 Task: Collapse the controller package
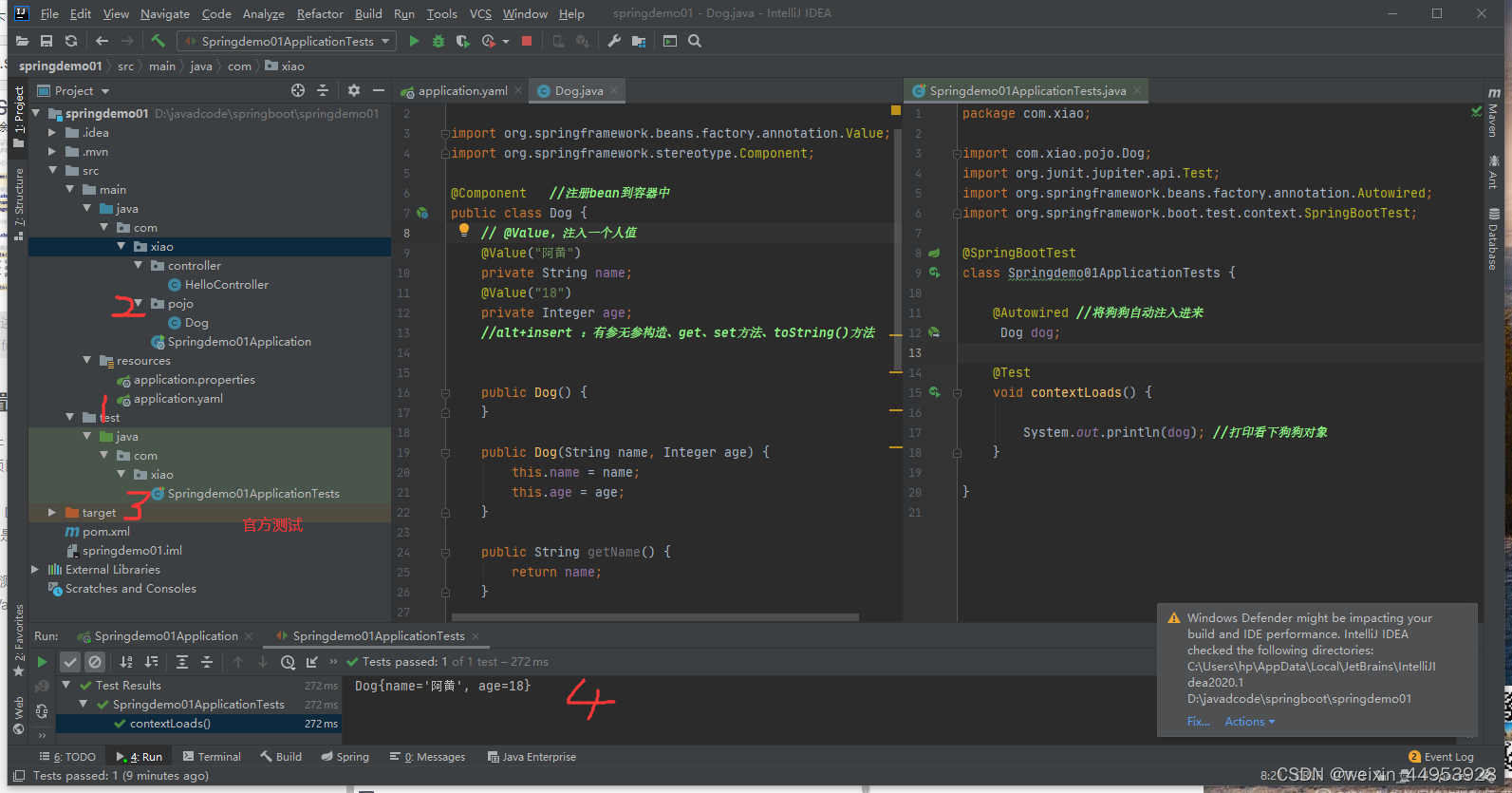138,266
